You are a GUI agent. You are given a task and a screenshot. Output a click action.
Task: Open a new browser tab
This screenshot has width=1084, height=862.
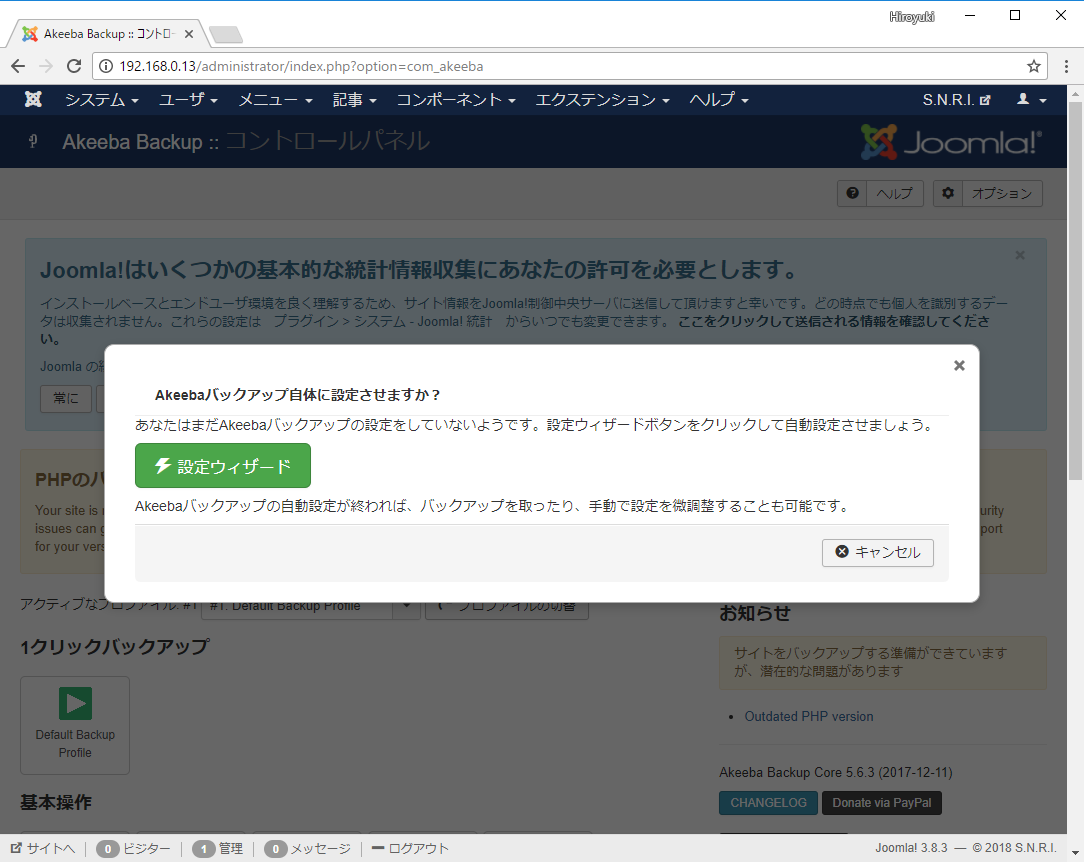tap(225, 34)
